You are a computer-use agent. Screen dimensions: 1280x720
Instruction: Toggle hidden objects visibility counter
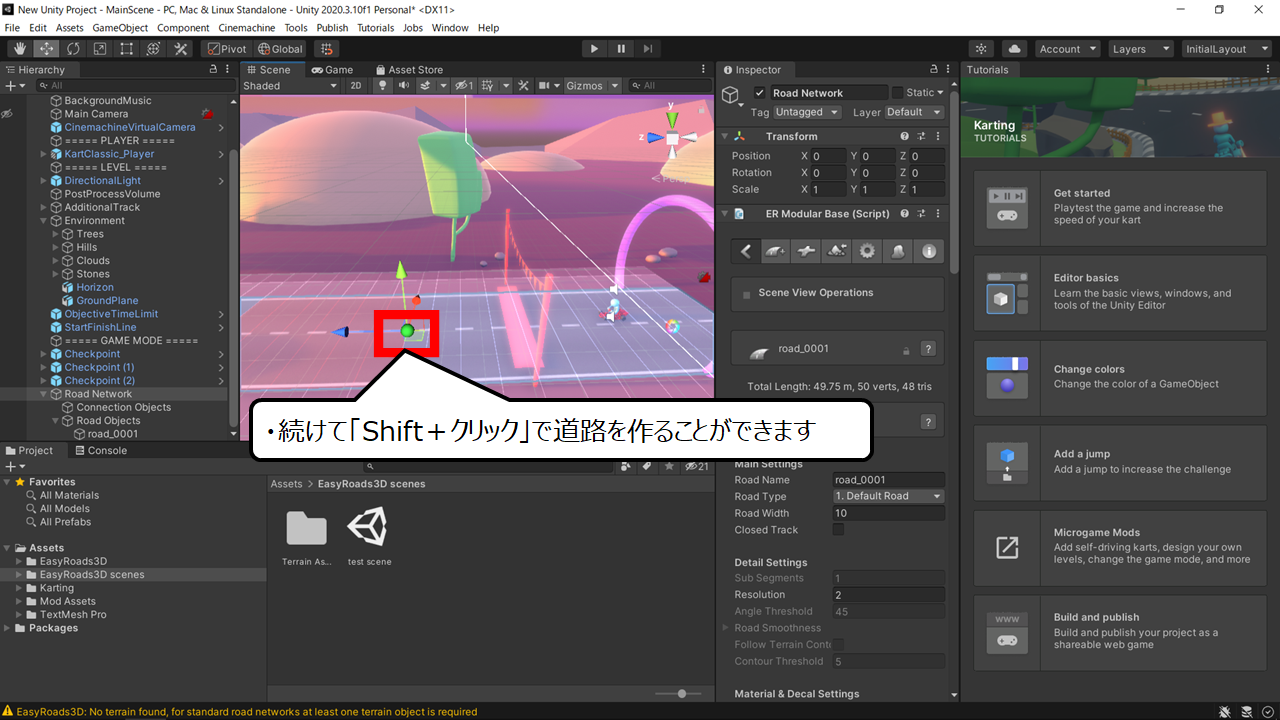coord(463,86)
